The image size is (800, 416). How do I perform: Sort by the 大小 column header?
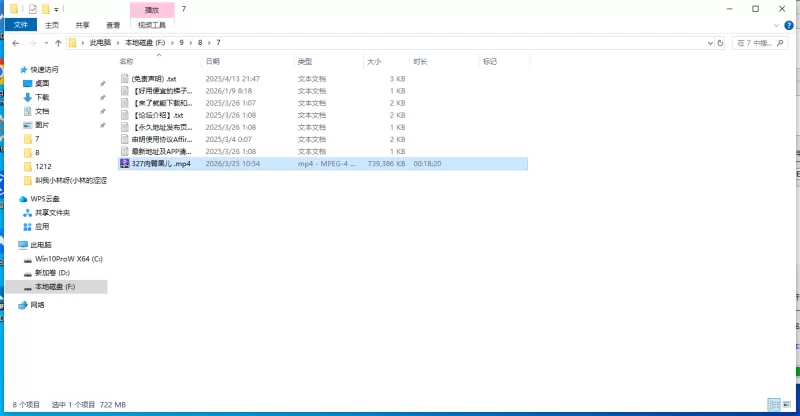pos(374,61)
